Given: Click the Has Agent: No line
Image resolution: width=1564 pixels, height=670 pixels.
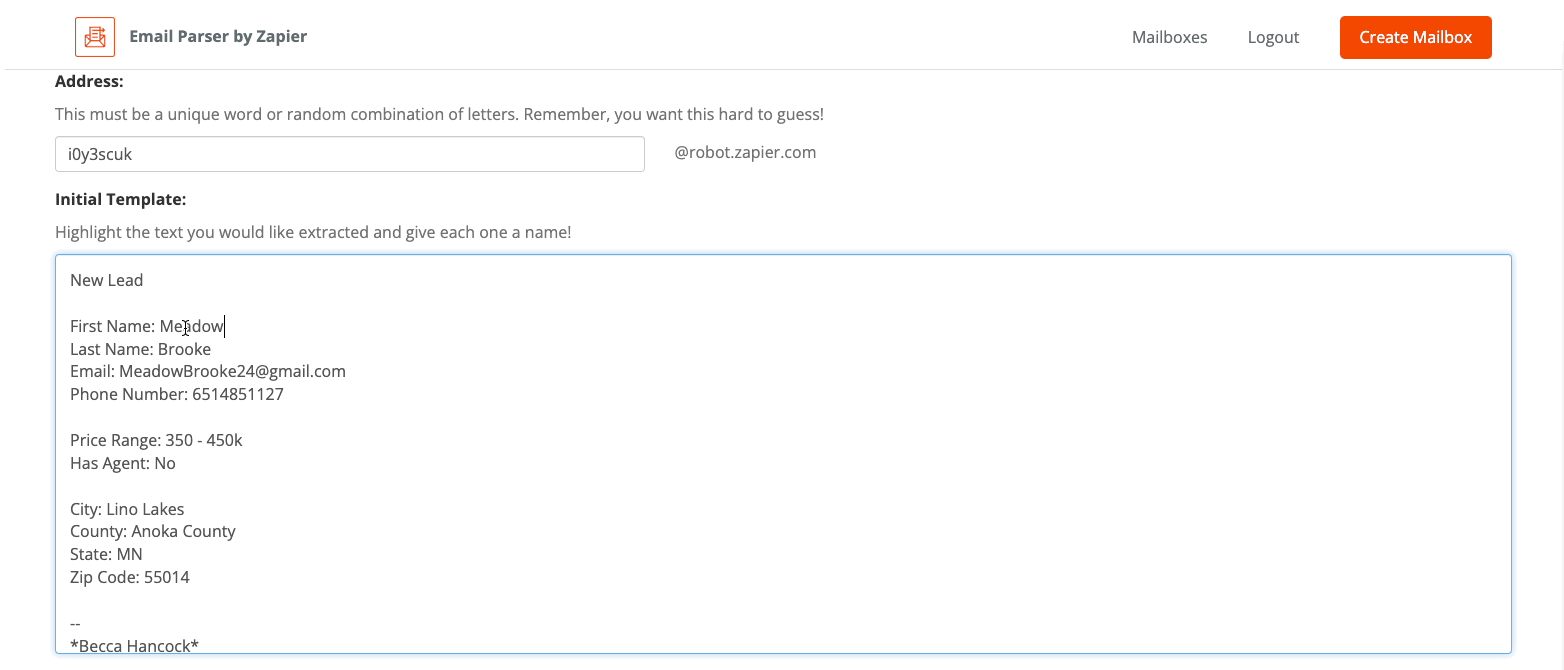Looking at the screenshot, I should point(123,463).
